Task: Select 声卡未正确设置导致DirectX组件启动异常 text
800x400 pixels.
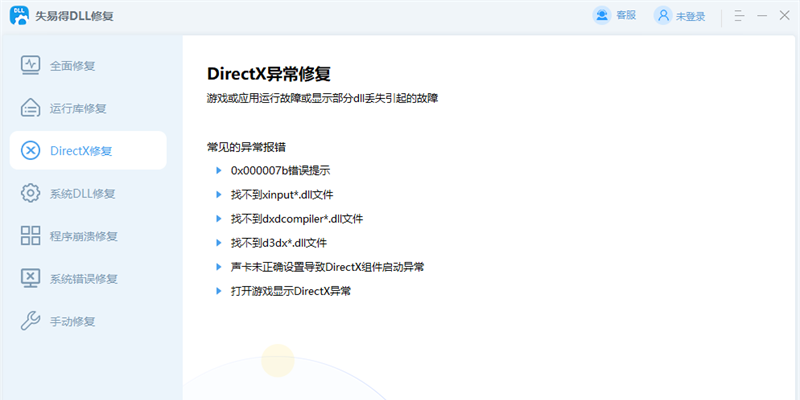Action: click(x=327, y=267)
